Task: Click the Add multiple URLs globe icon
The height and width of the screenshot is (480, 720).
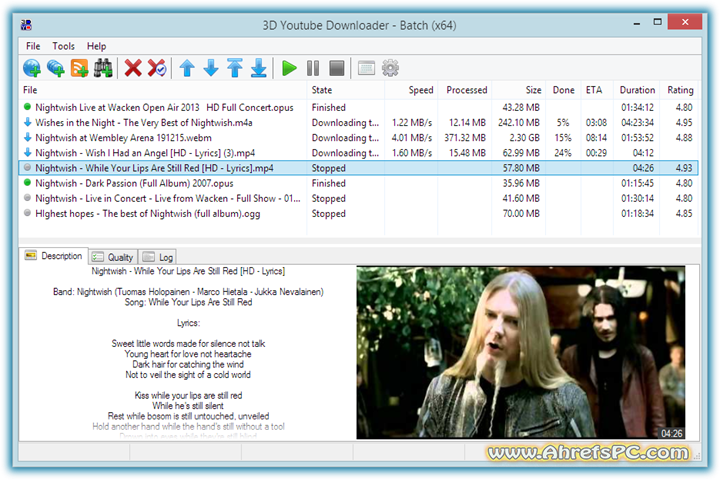Action: tap(56, 68)
